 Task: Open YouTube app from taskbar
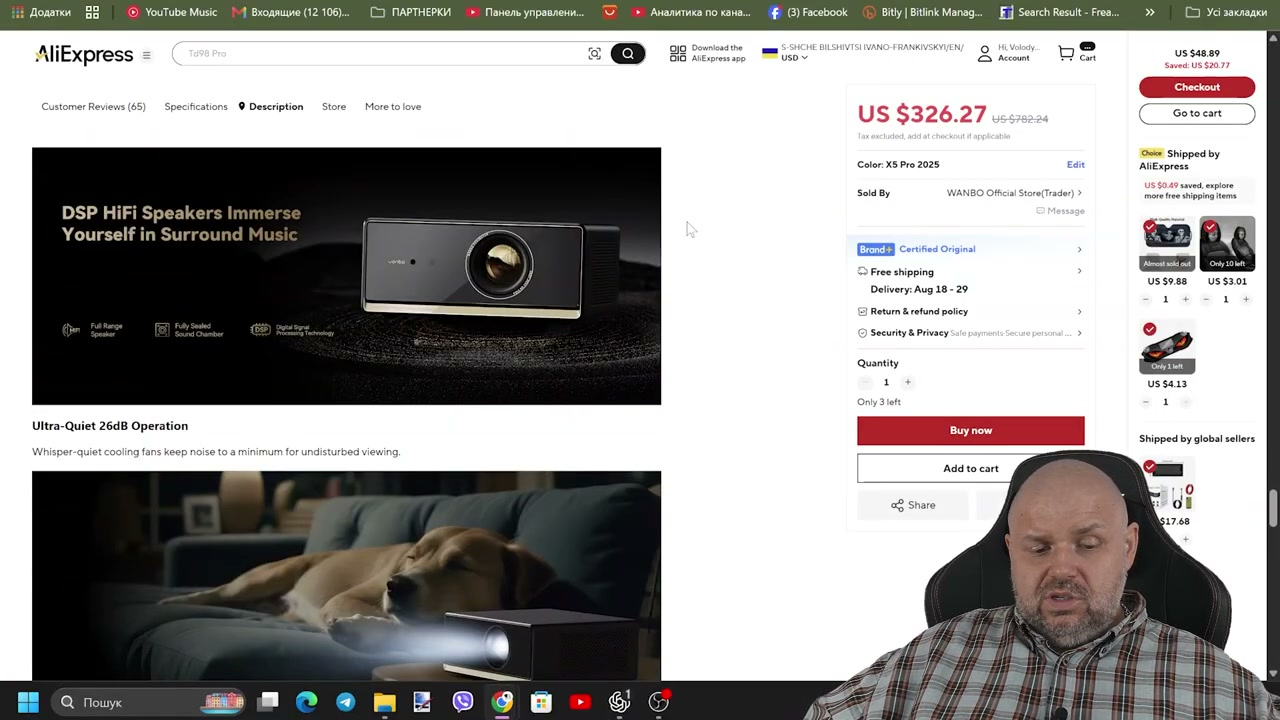click(x=580, y=702)
